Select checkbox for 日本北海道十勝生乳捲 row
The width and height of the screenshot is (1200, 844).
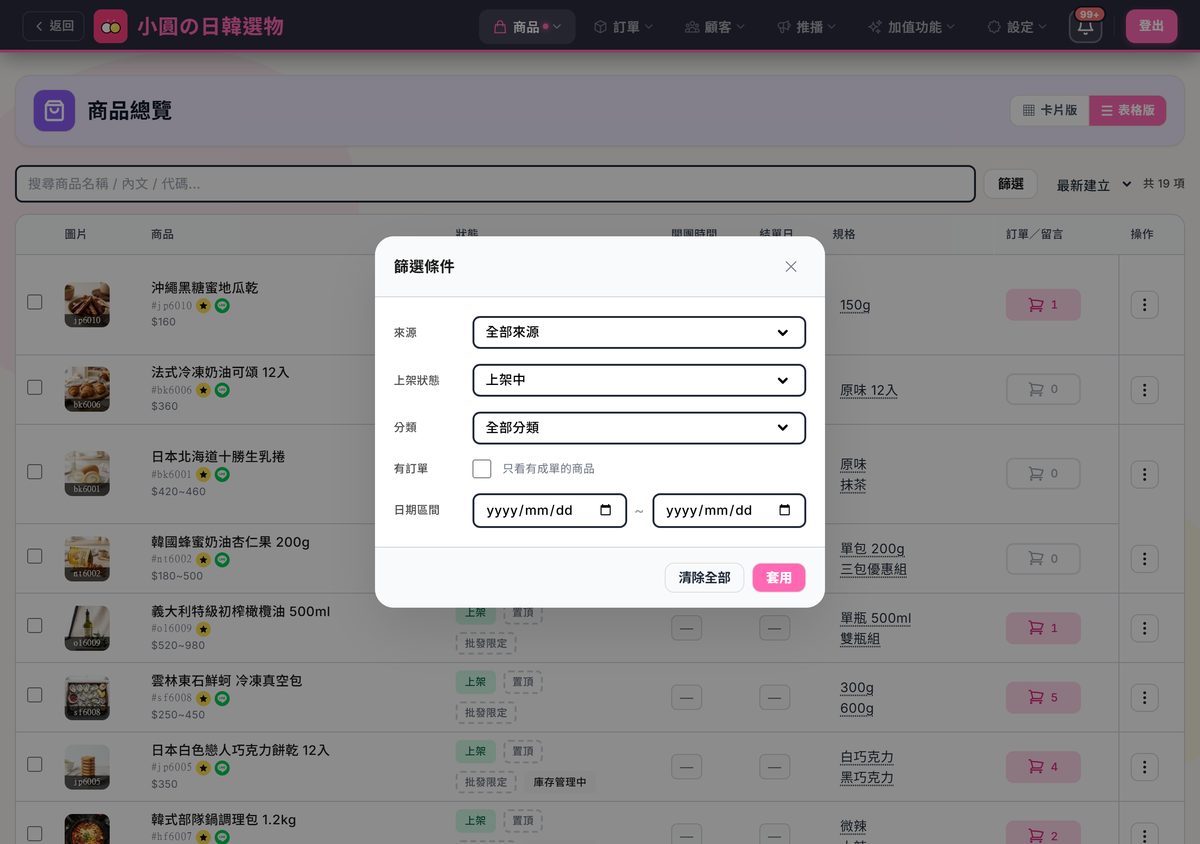35,471
